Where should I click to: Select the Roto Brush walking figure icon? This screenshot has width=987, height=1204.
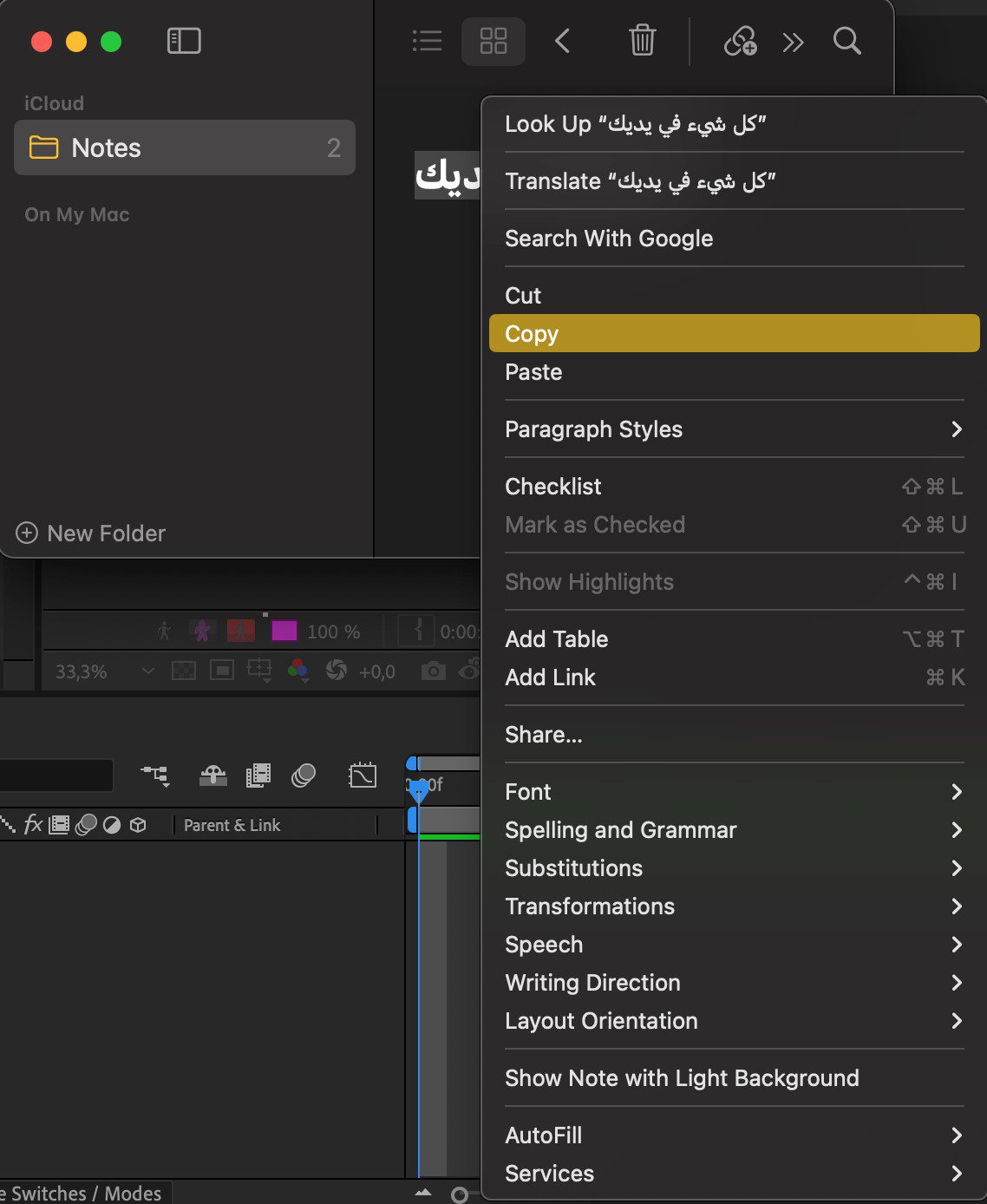click(164, 631)
